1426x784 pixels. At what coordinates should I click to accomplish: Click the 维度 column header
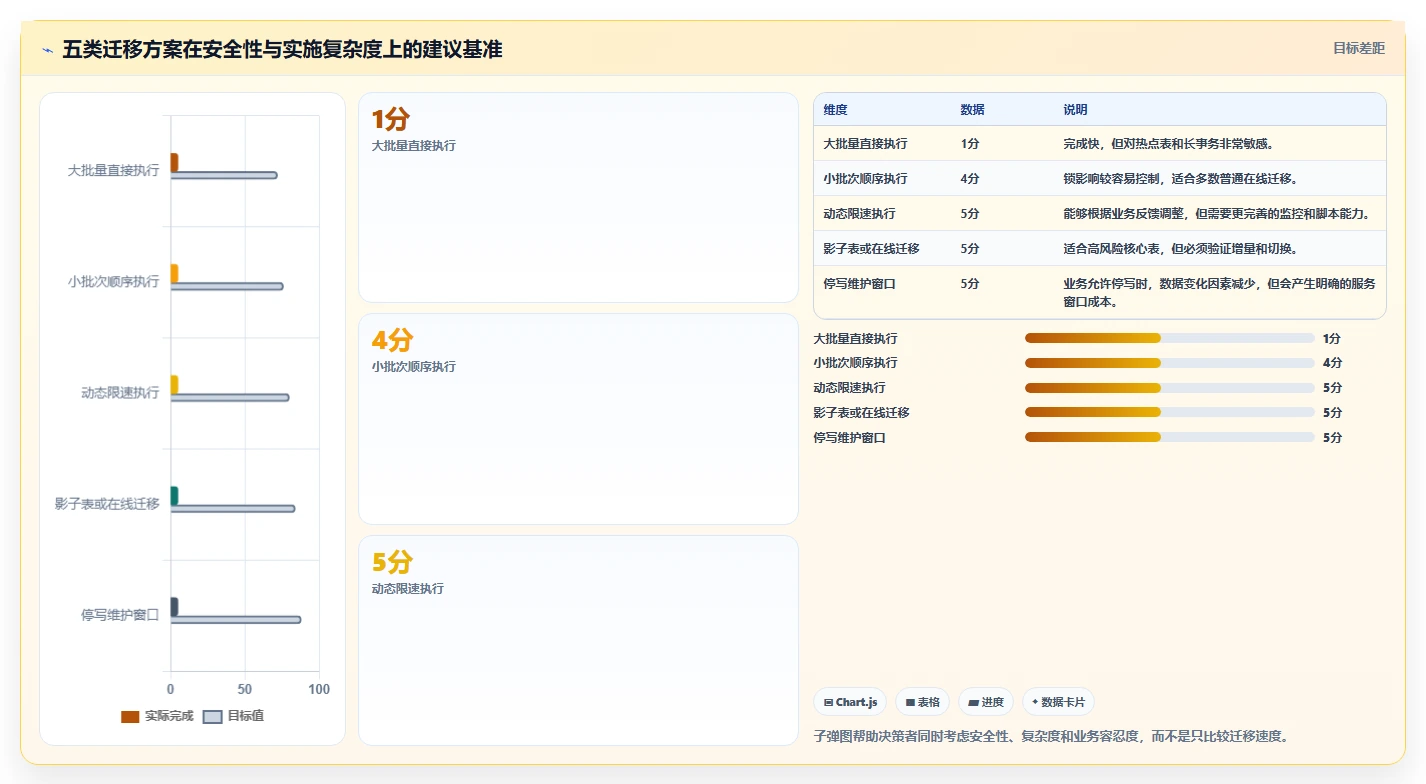coord(835,110)
